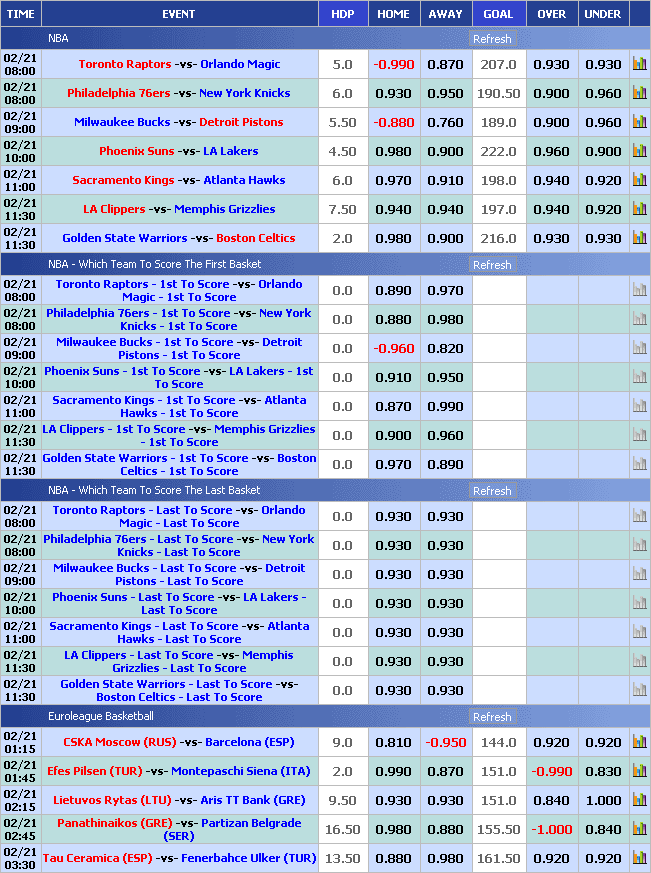The width and height of the screenshot is (651, 873).
Task: Open chart icon for Golden State Warriors game
Action: (639, 238)
